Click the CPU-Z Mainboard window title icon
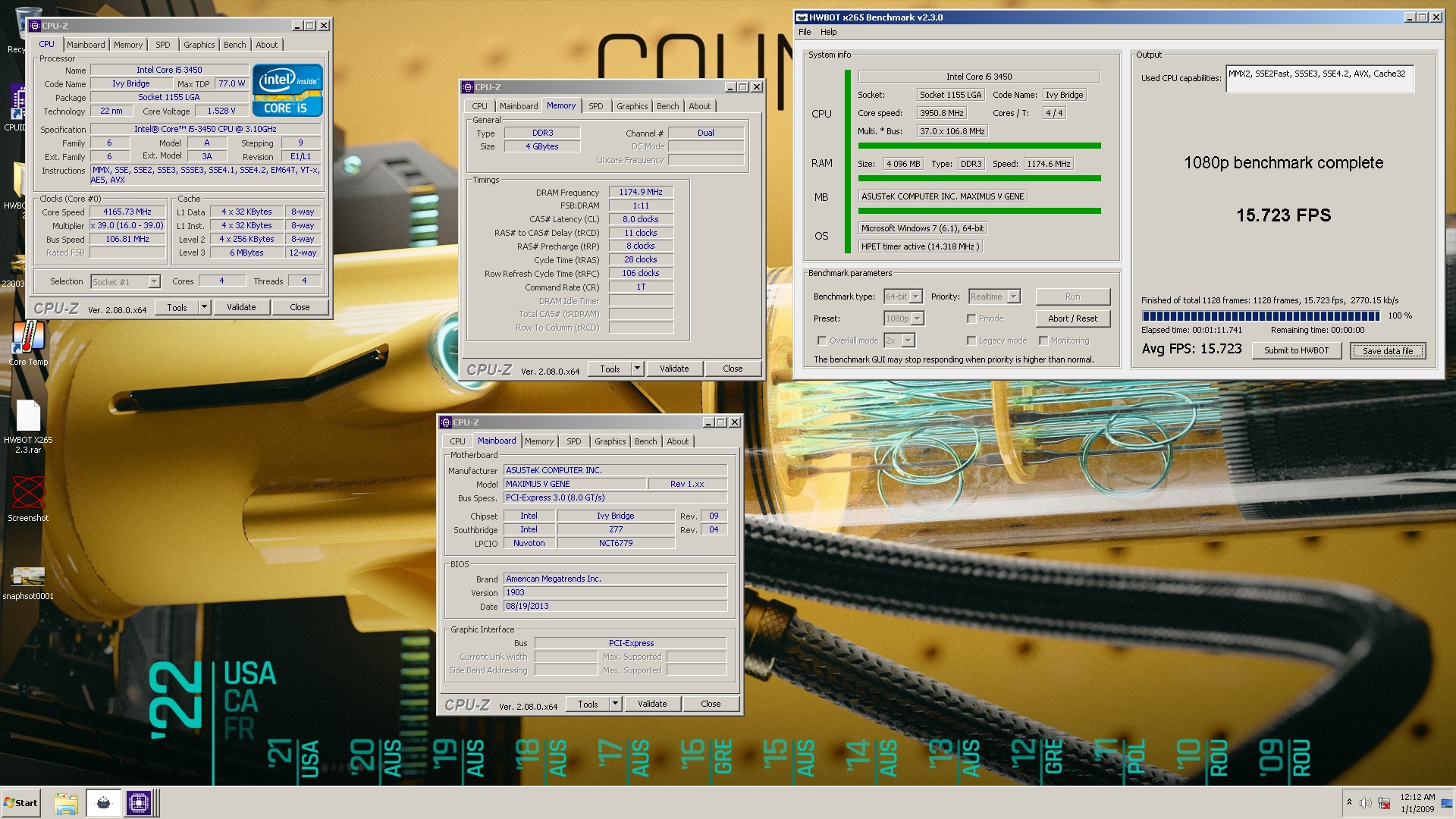The width and height of the screenshot is (1456, 819). pos(446,422)
